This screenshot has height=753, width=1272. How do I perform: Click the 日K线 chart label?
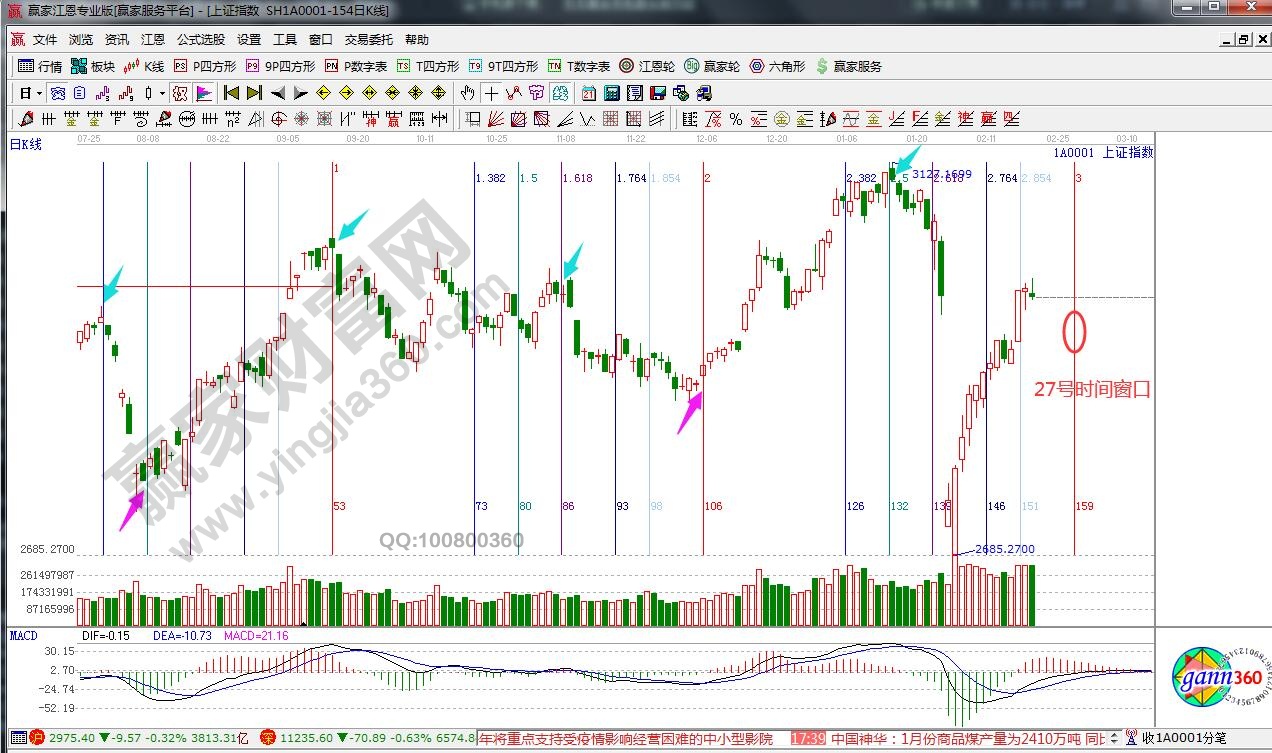click(26, 145)
